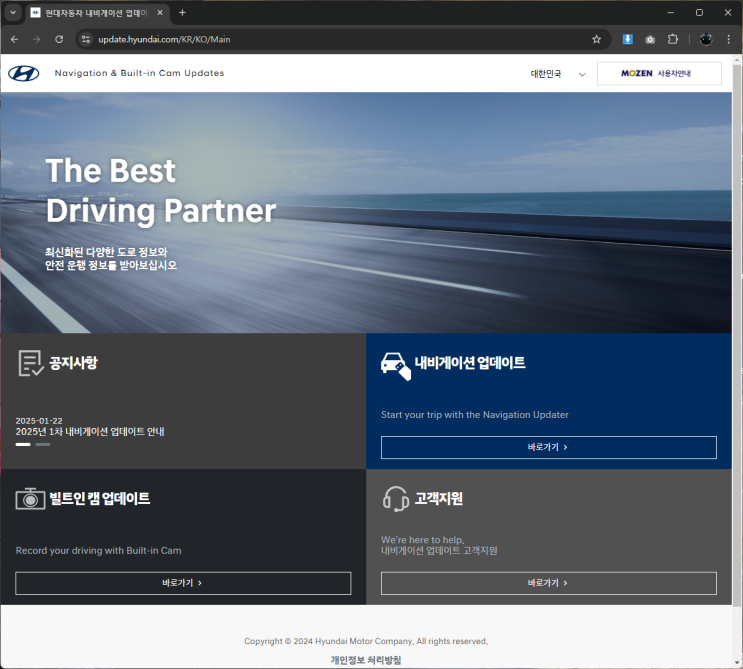The image size is (743, 669).
Task: Click 바로가기 under 내비게이션 업데이트
Action: point(549,447)
